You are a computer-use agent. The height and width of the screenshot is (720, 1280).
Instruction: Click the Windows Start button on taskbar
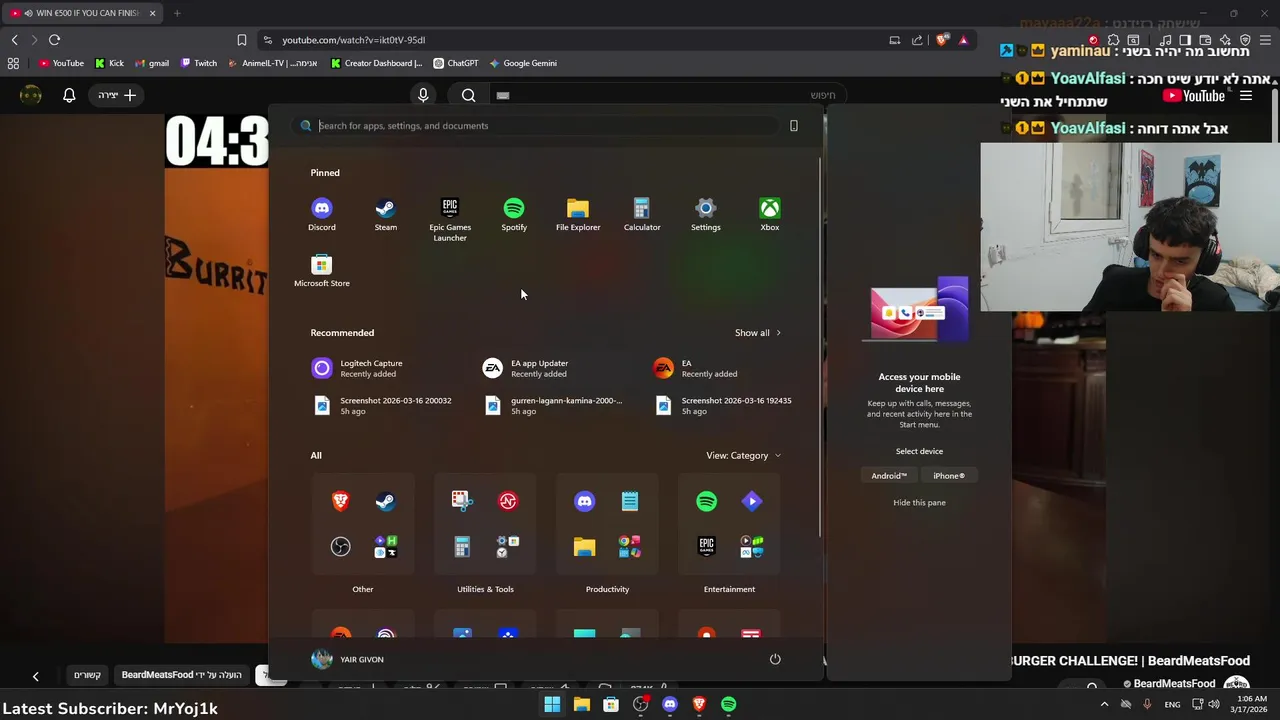click(552, 704)
